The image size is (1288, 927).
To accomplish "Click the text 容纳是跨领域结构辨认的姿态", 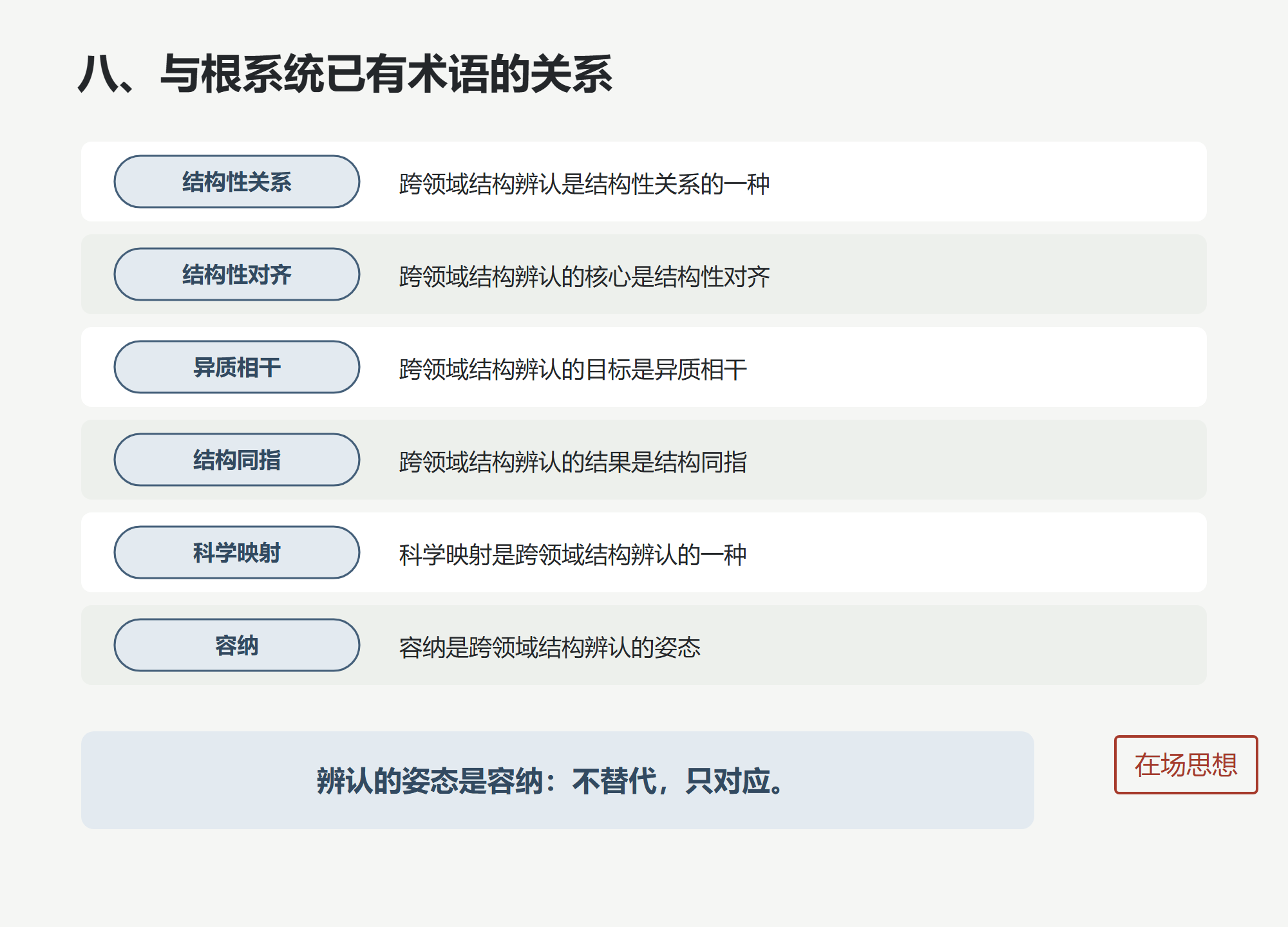I will 549,648.
